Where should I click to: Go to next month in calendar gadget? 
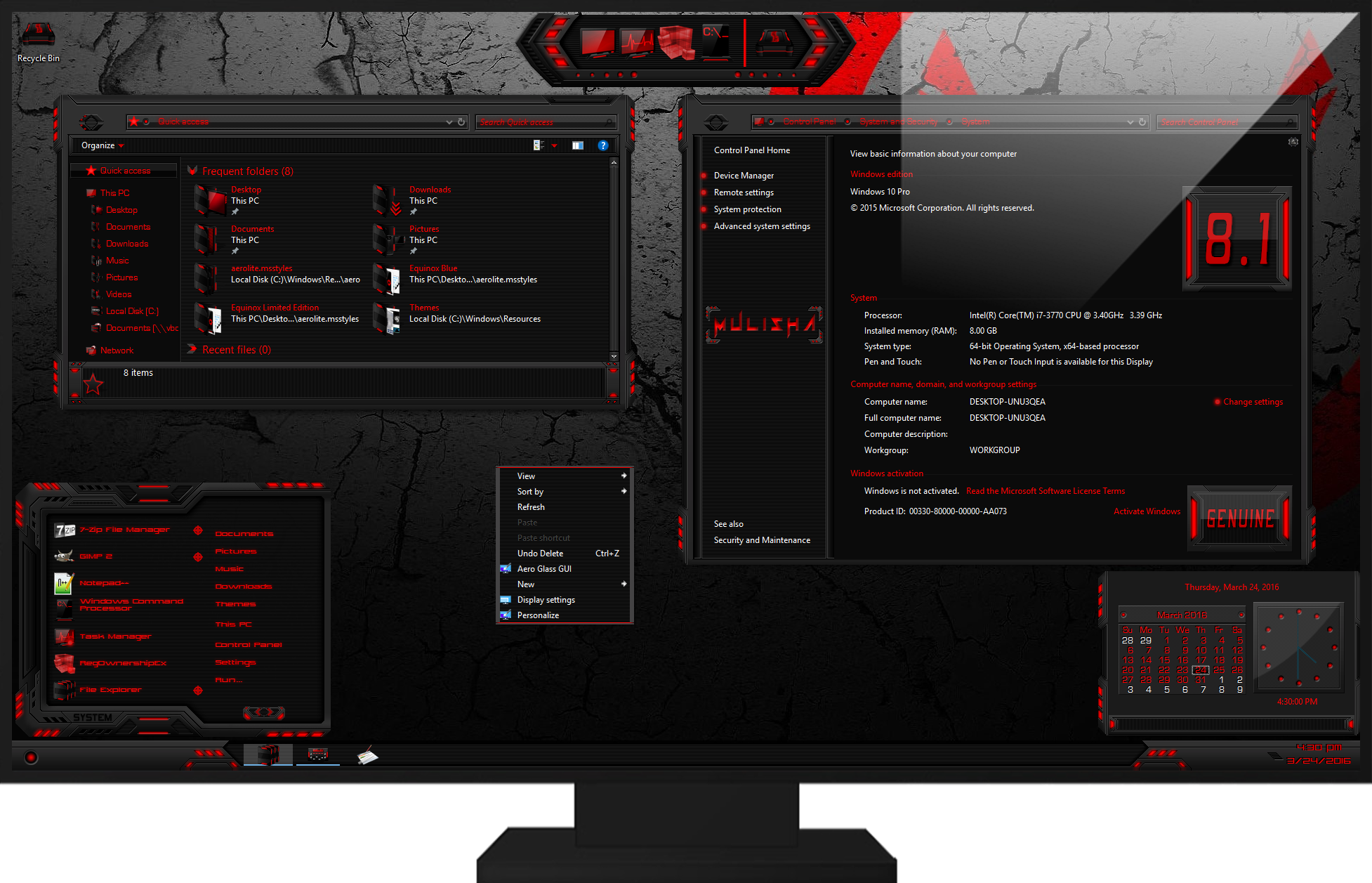pyautogui.click(x=1241, y=615)
